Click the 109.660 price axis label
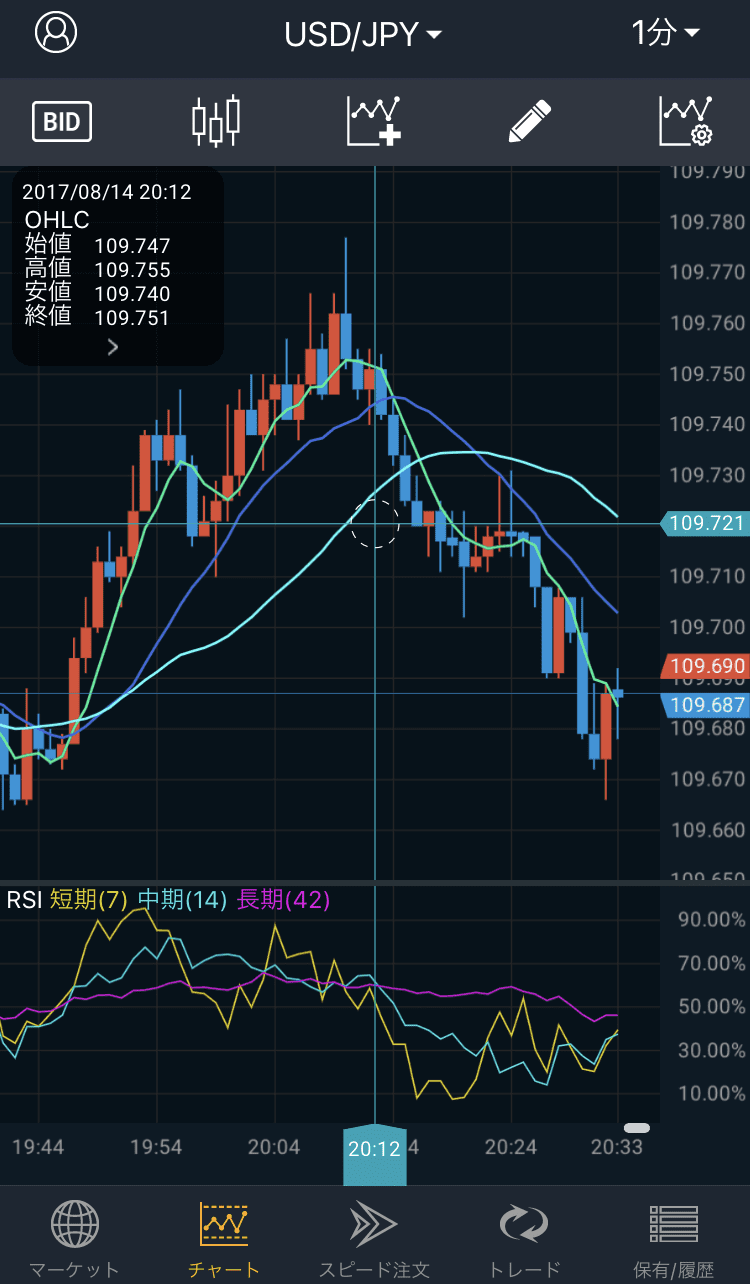The image size is (750, 1284). point(707,830)
